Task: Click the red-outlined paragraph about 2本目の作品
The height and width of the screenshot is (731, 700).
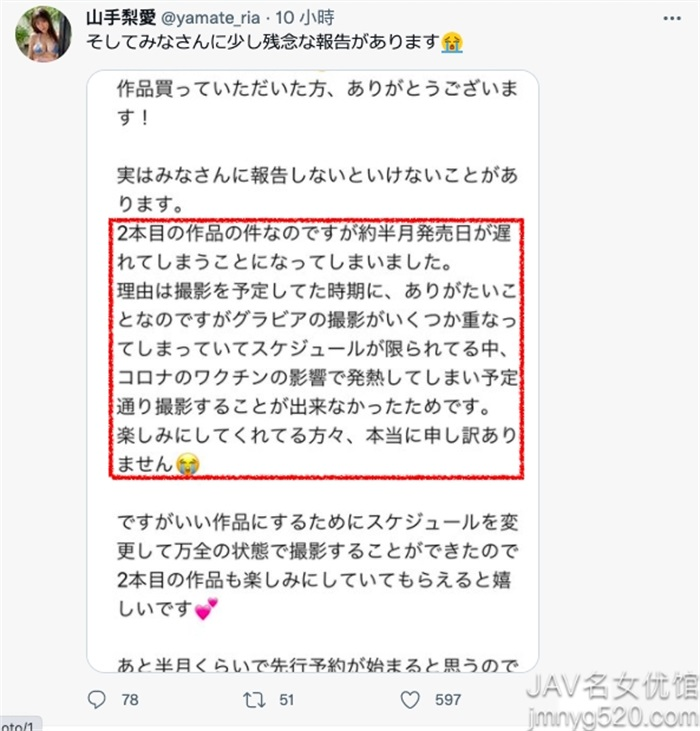Action: pyautogui.click(x=316, y=348)
